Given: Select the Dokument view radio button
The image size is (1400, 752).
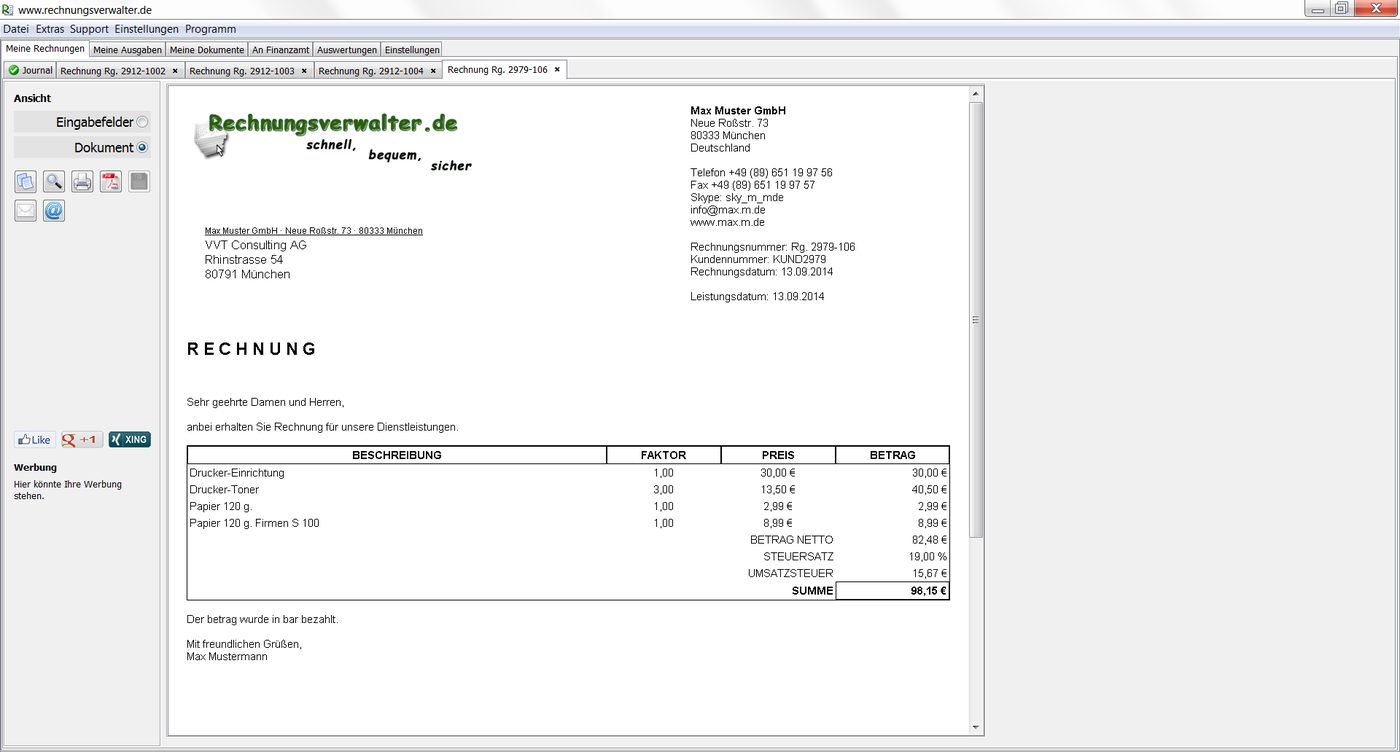Looking at the screenshot, I should 142,148.
